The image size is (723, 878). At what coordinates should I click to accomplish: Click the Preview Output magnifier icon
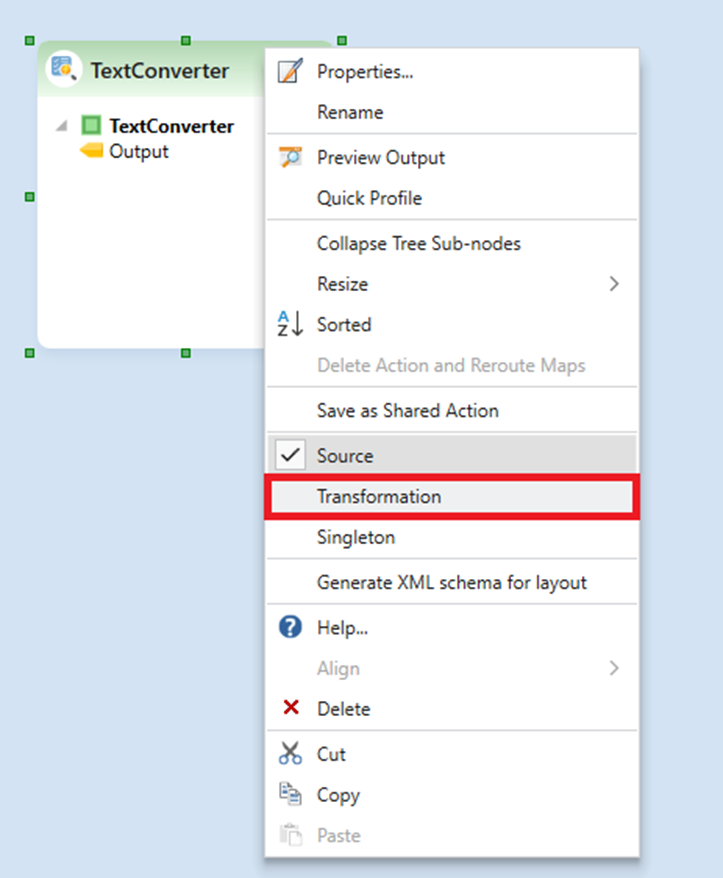coord(290,157)
